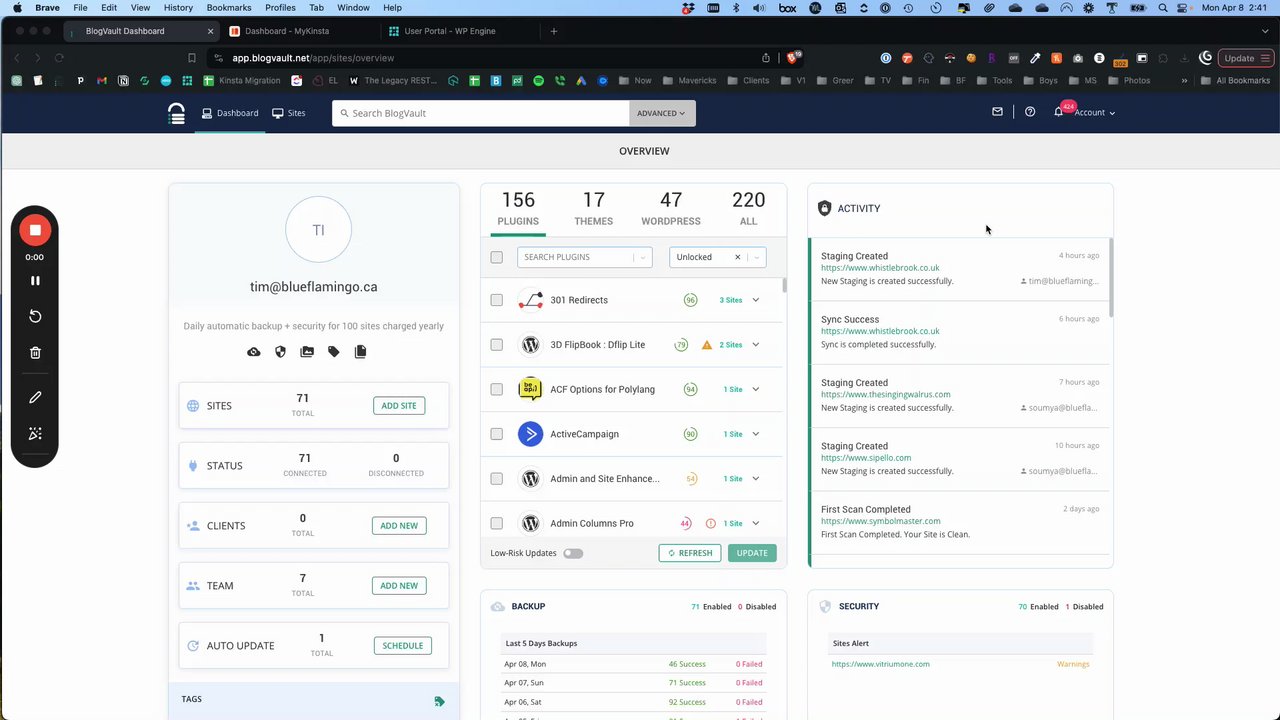Click the Activity panel scrollbar
The width and height of the screenshot is (1280, 720).
pyautogui.click(x=1111, y=278)
